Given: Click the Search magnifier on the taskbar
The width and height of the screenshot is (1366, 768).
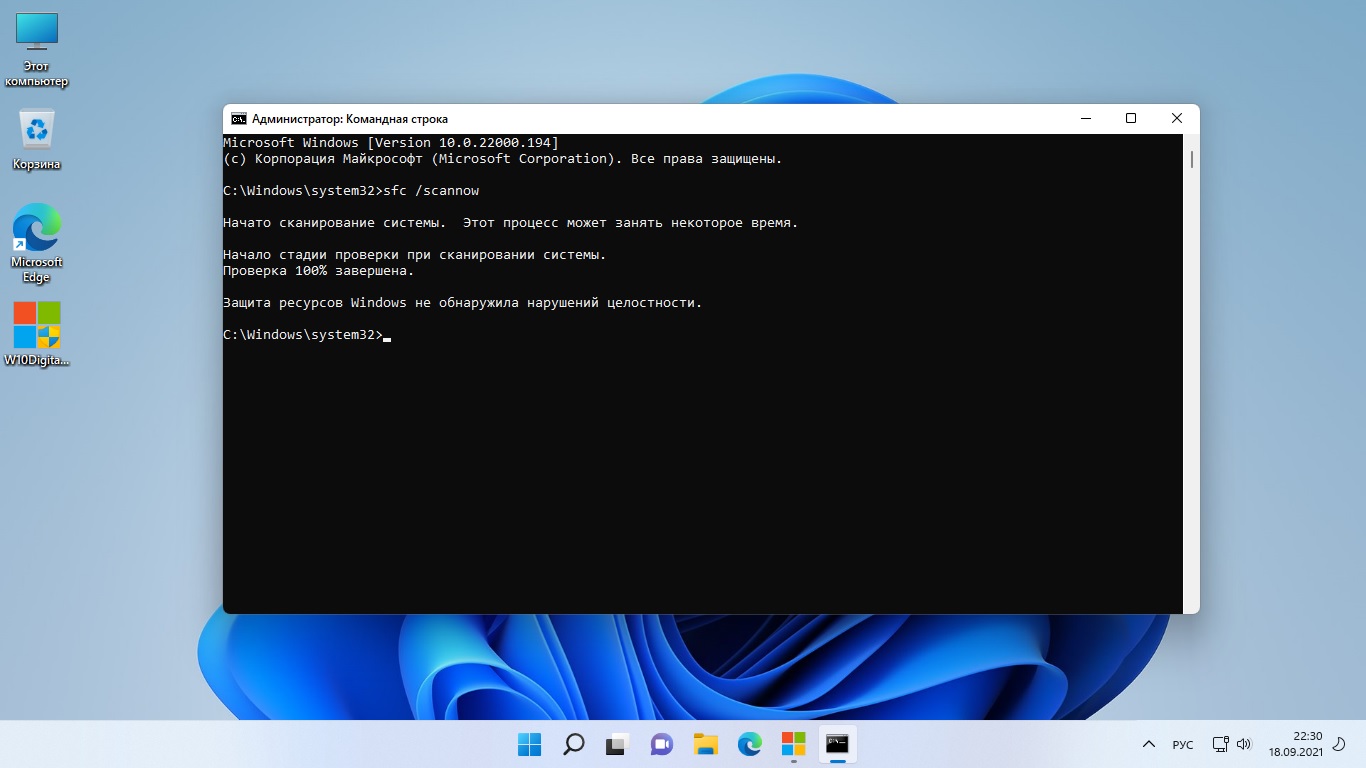Looking at the screenshot, I should (x=573, y=744).
